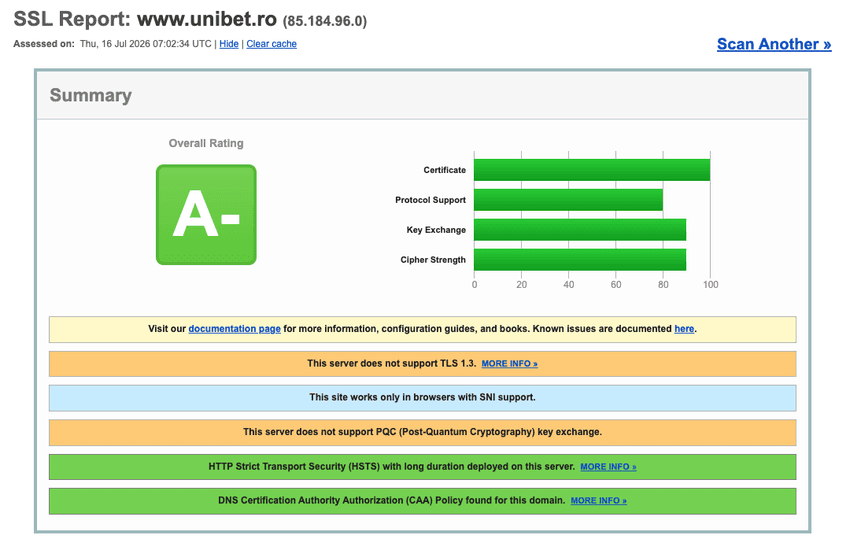The image size is (850, 542).
Task: Open the Scan Another link
Action: coord(774,44)
